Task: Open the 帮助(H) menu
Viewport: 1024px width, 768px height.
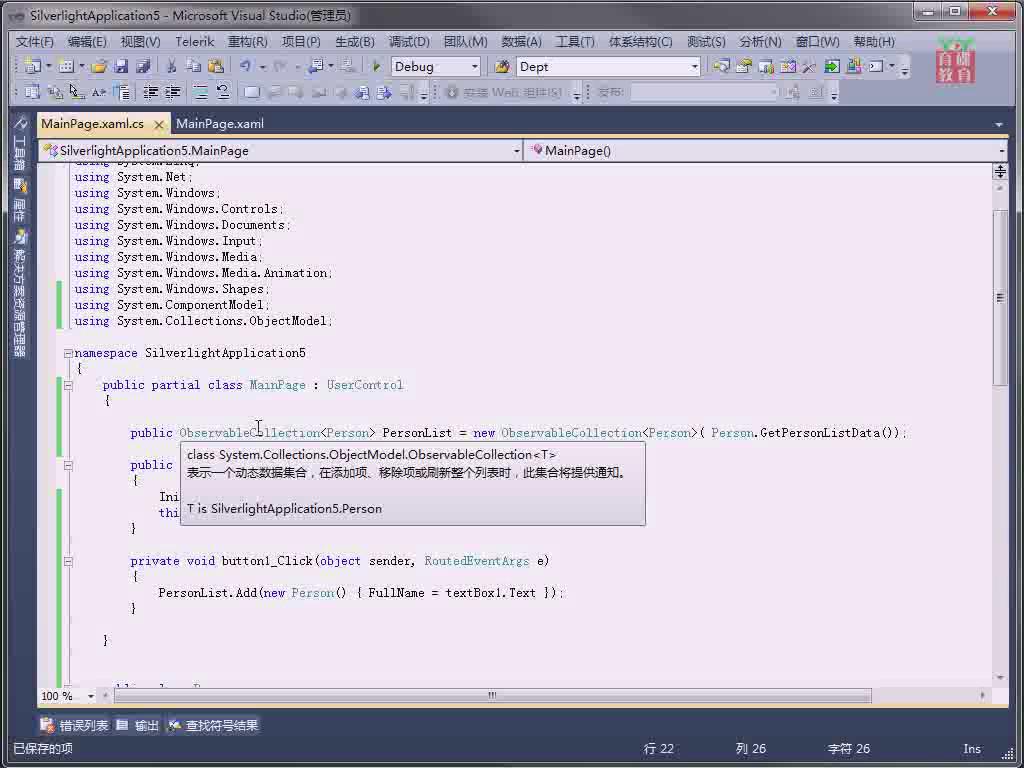Action: (x=874, y=42)
